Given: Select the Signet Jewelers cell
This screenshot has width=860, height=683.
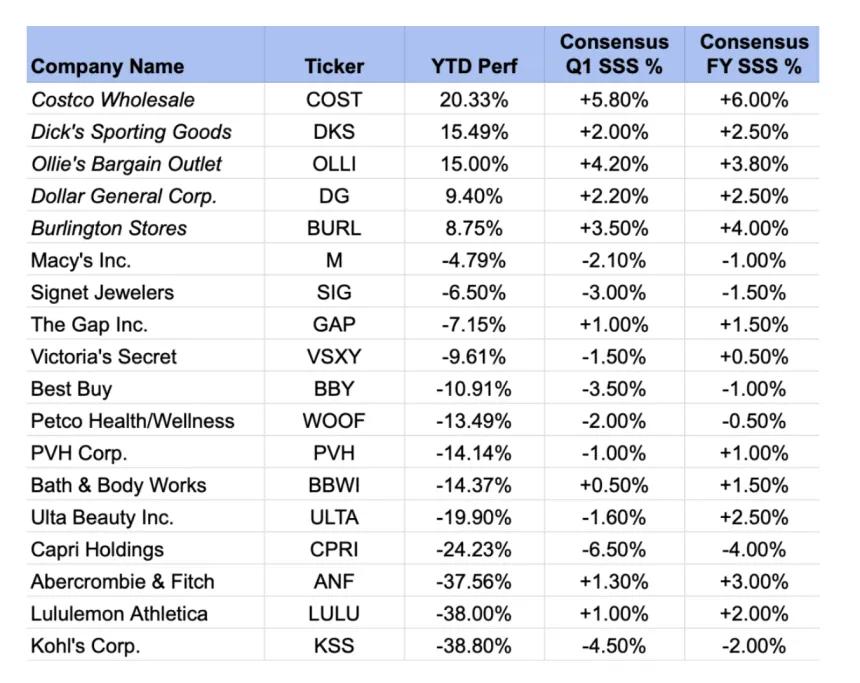Looking at the screenshot, I should (x=145, y=292).
